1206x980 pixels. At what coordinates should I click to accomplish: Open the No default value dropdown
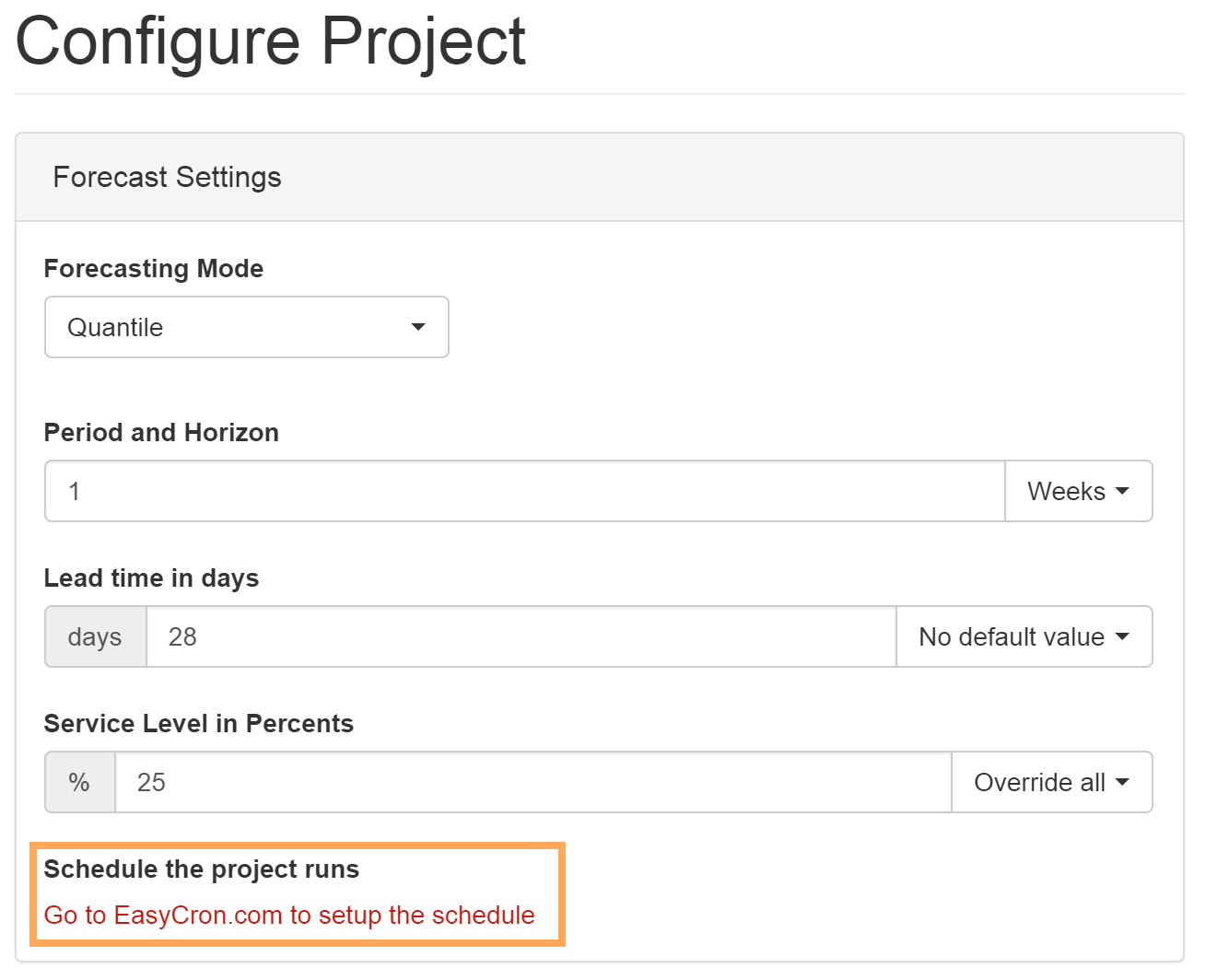1024,636
